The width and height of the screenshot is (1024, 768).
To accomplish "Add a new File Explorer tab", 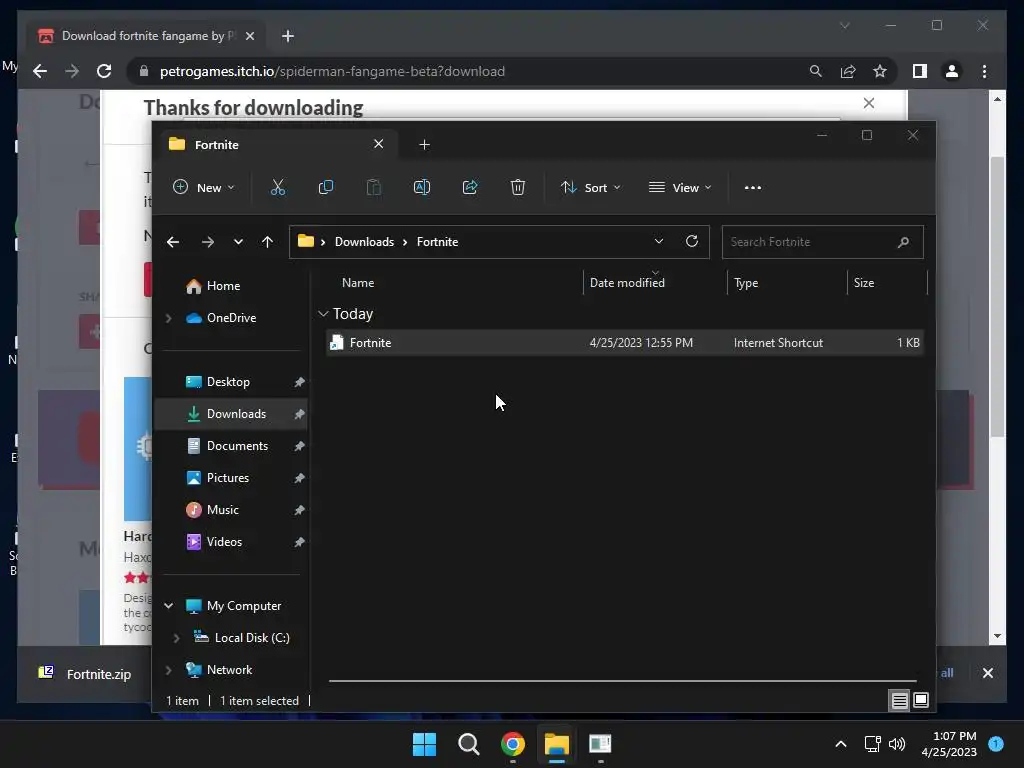I will click(424, 144).
